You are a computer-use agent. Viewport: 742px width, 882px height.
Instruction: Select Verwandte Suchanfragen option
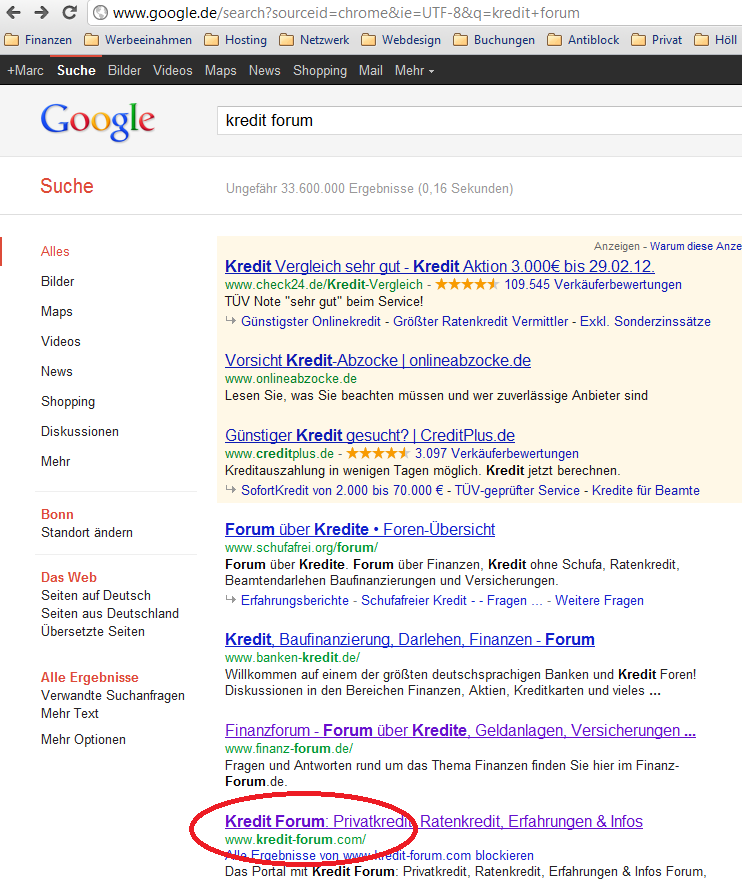click(x=113, y=695)
